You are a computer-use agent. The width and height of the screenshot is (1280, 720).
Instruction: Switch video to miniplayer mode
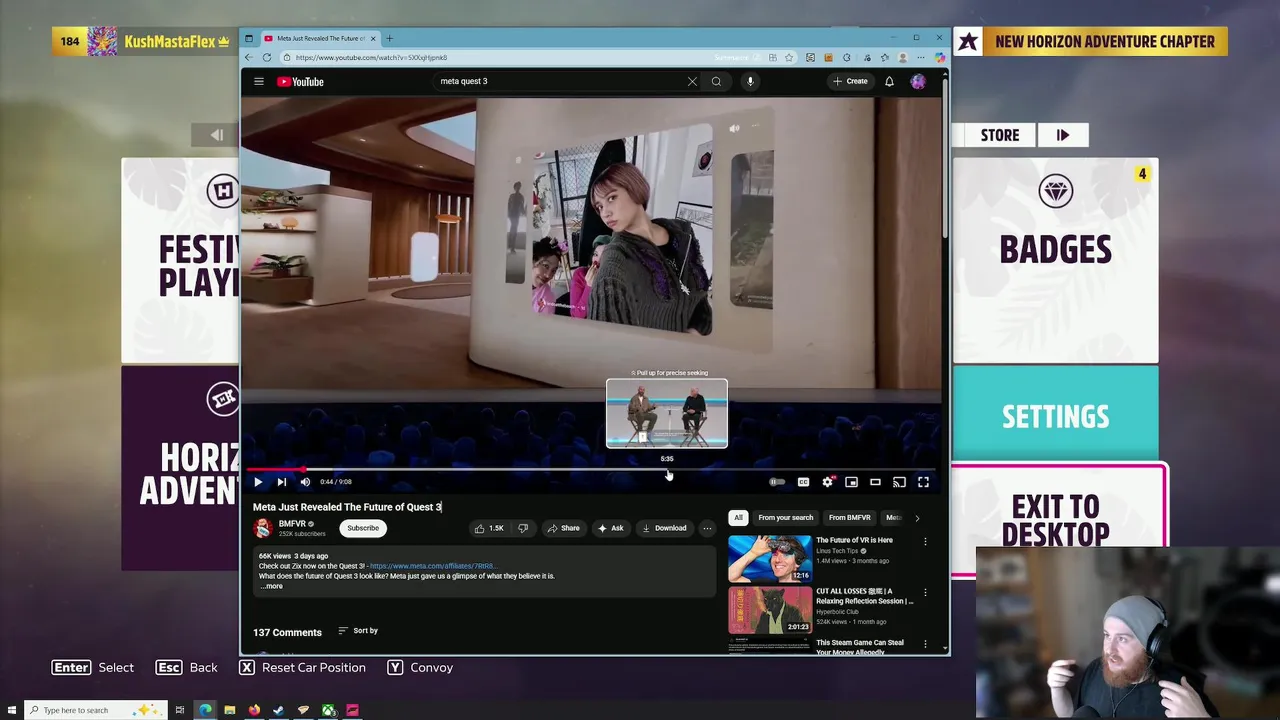click(x=851, y=482)
